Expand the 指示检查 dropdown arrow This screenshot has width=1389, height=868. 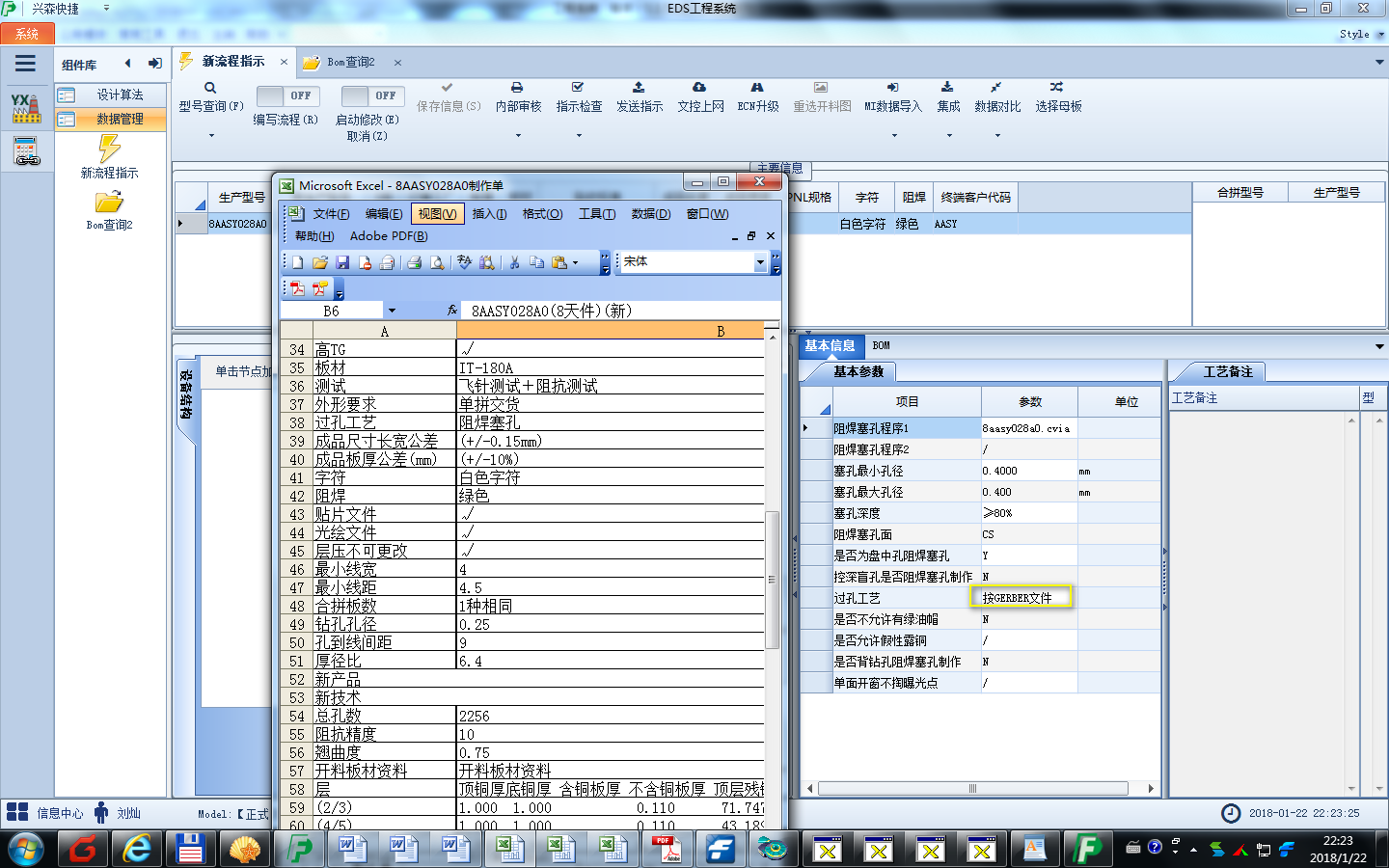click(x=579, y=136)
